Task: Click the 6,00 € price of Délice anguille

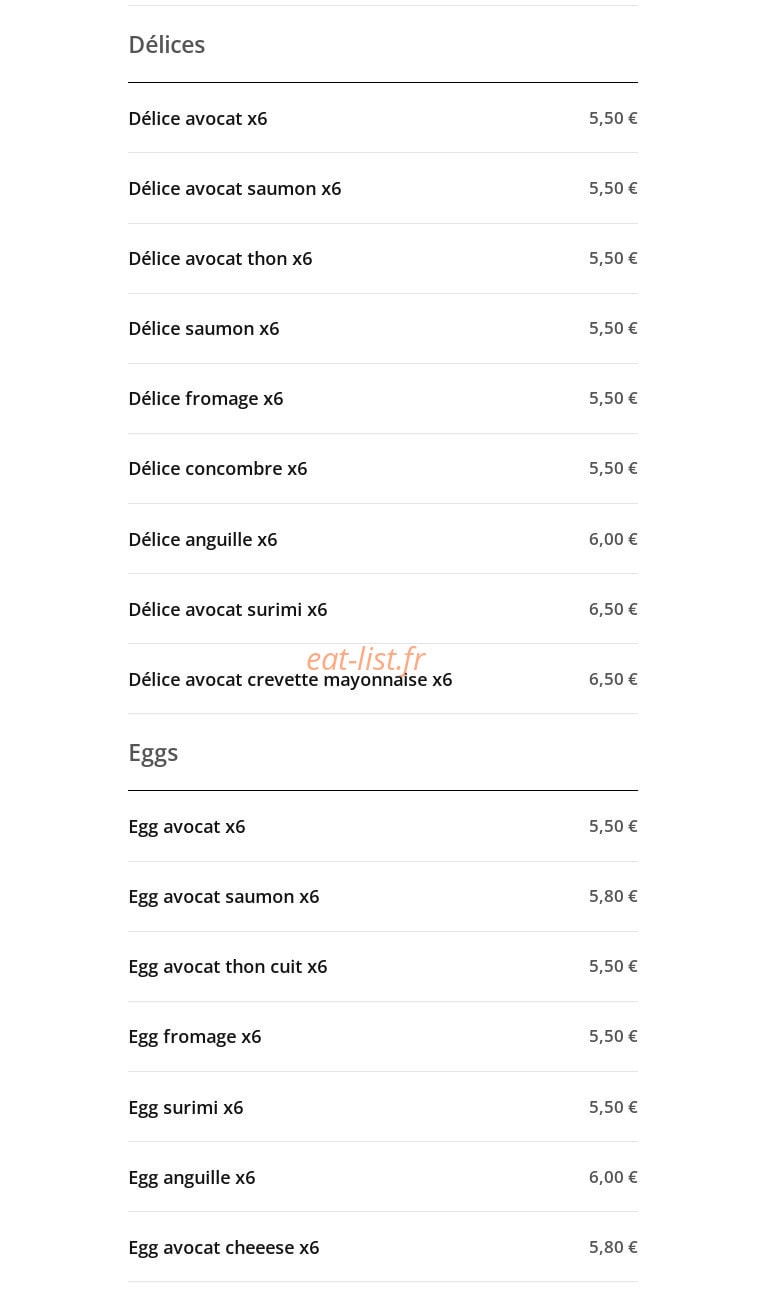Action: [x=613, y=539]
